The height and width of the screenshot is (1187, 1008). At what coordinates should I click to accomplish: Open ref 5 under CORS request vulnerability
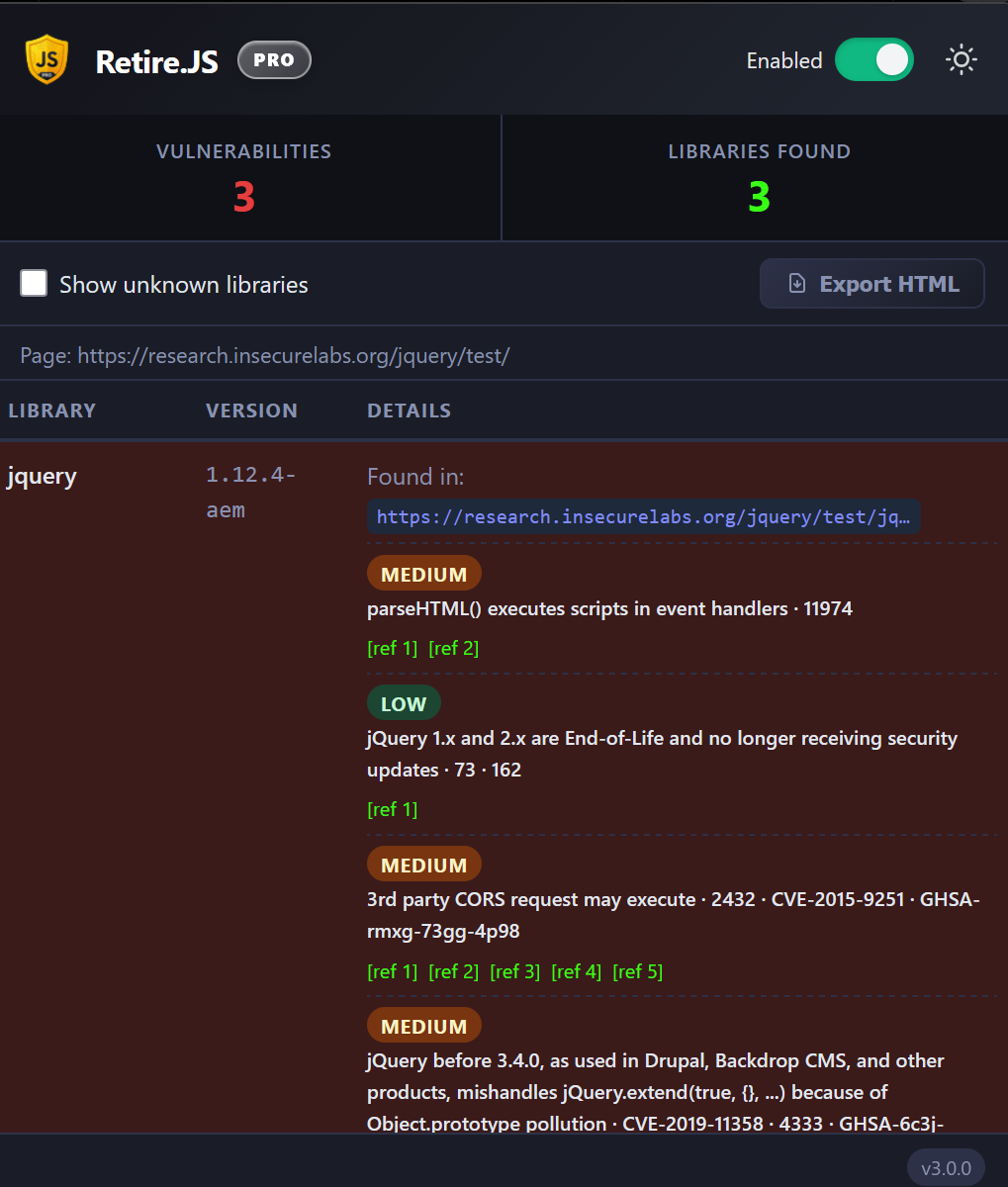(x=638, y=972)
